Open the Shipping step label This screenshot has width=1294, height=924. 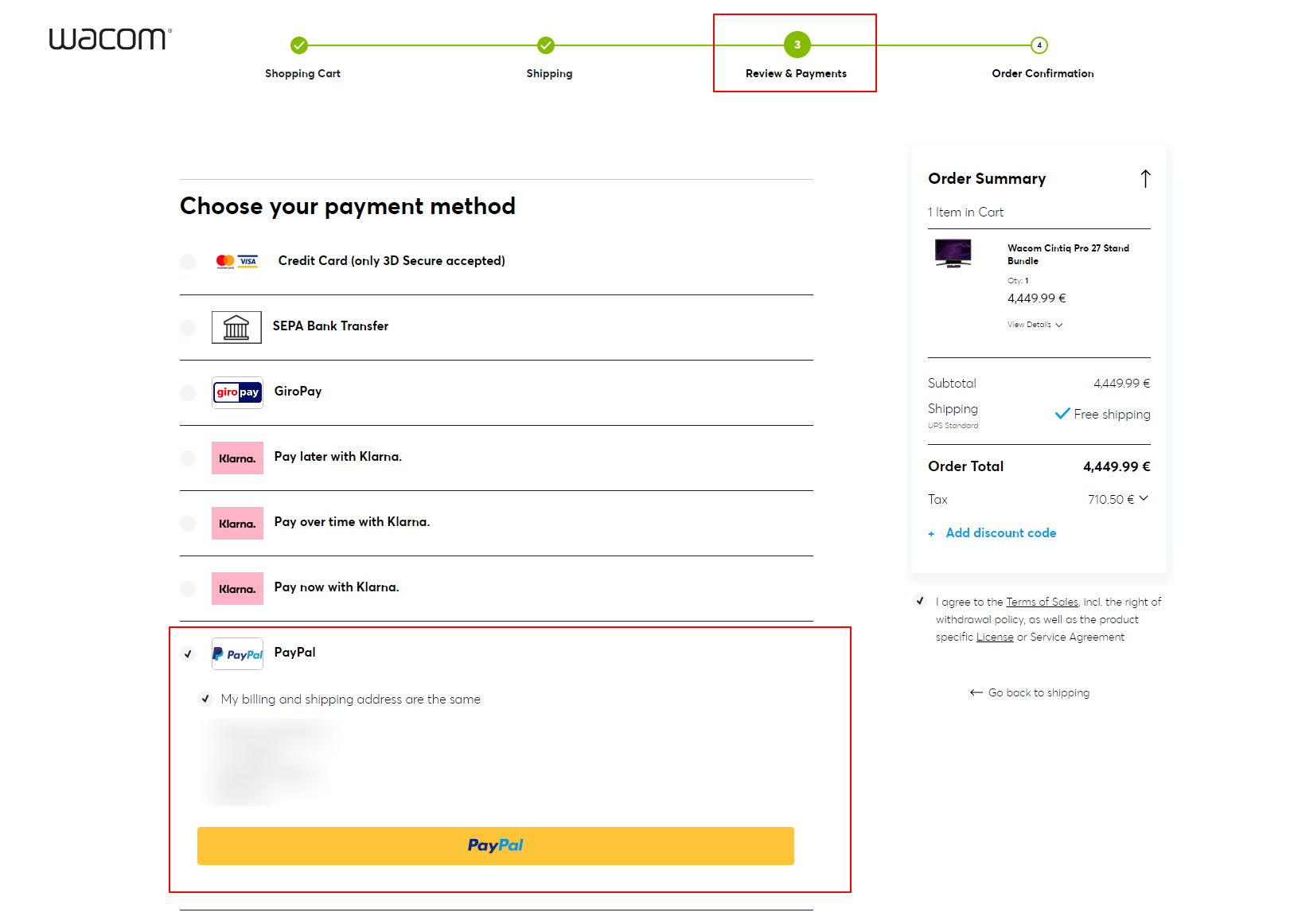coord(549,73)
